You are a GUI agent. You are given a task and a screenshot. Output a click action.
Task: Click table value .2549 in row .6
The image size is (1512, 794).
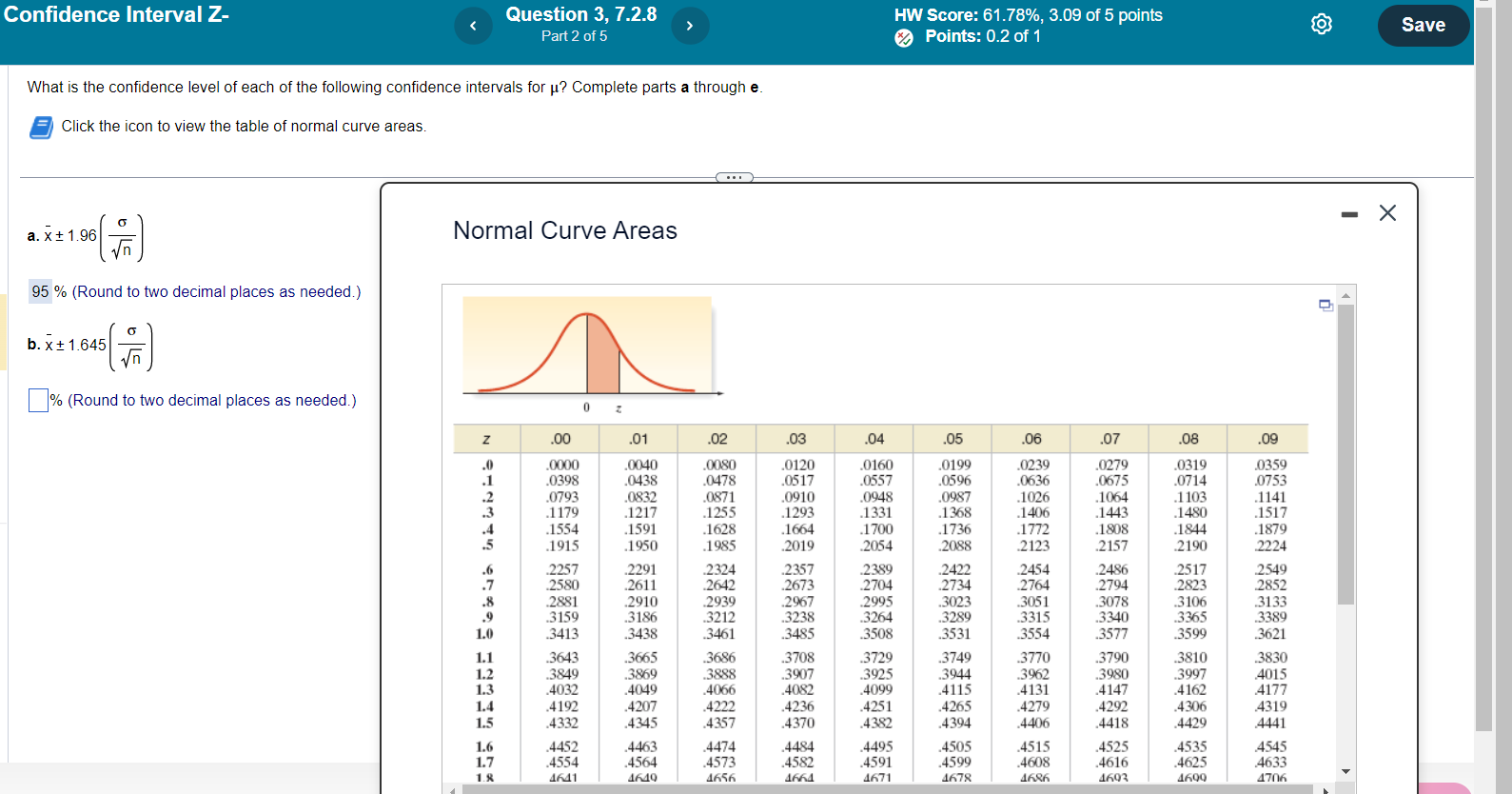coord(1270,569)
